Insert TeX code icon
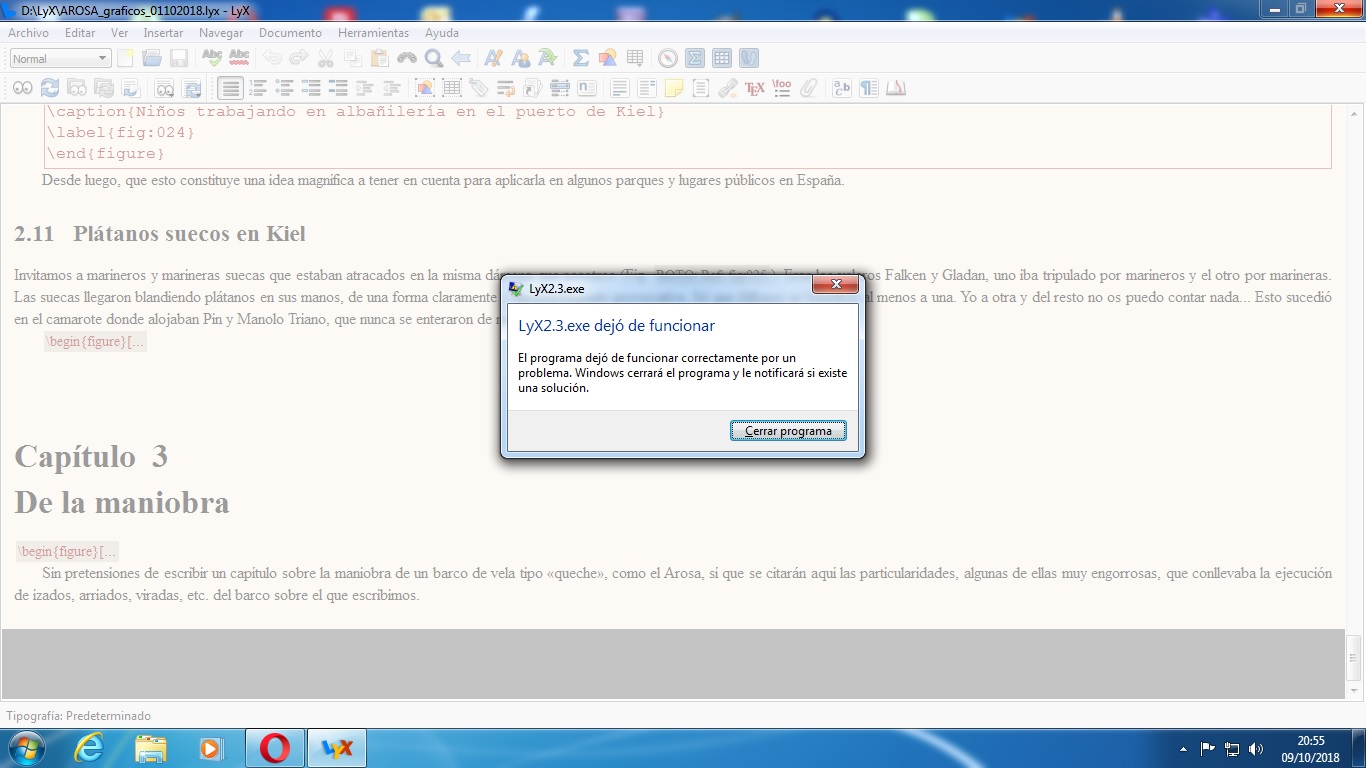1366x768 pixels. (755, 88)
